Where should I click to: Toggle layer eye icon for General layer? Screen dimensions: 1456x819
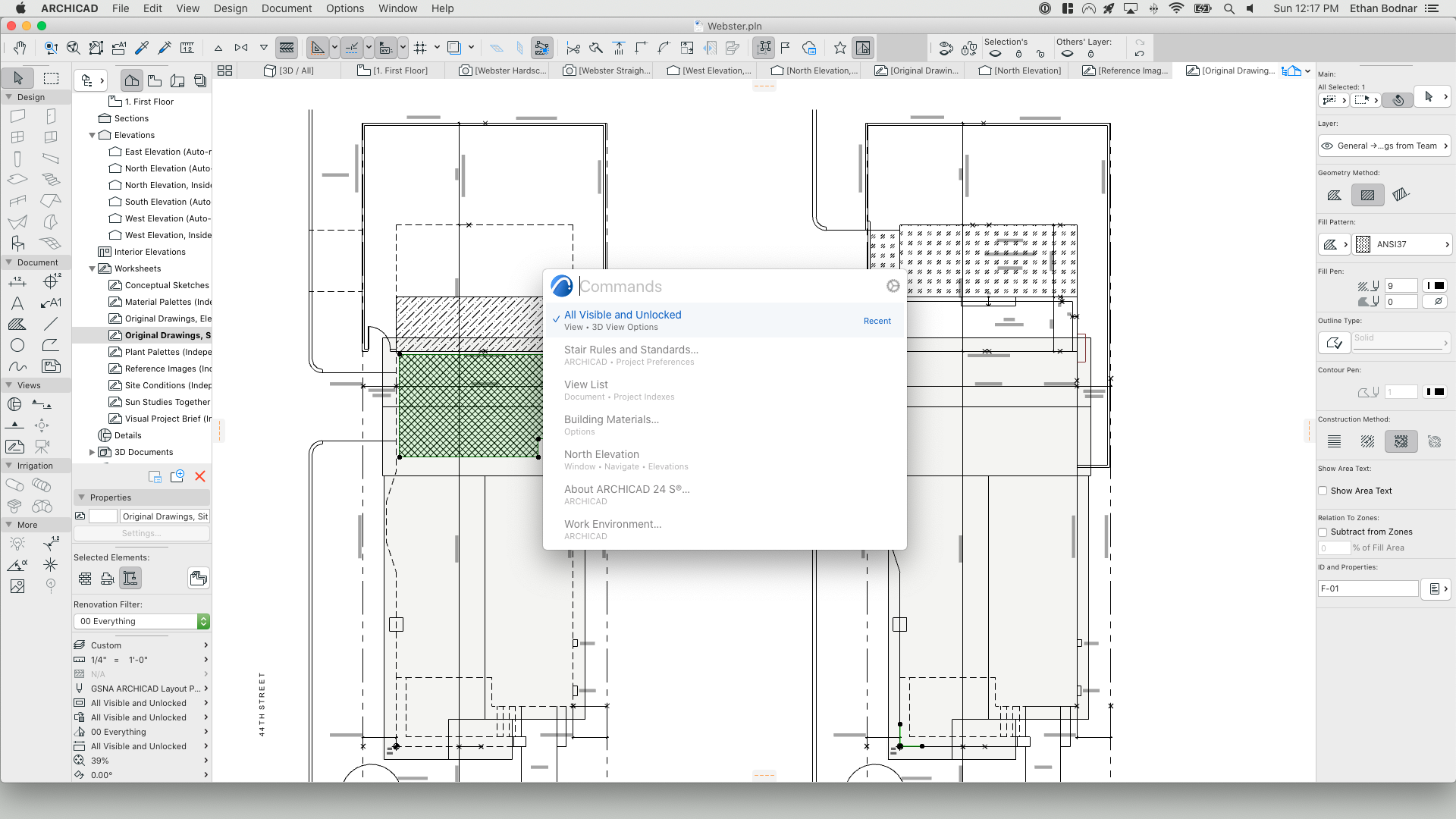(1327, 146)
